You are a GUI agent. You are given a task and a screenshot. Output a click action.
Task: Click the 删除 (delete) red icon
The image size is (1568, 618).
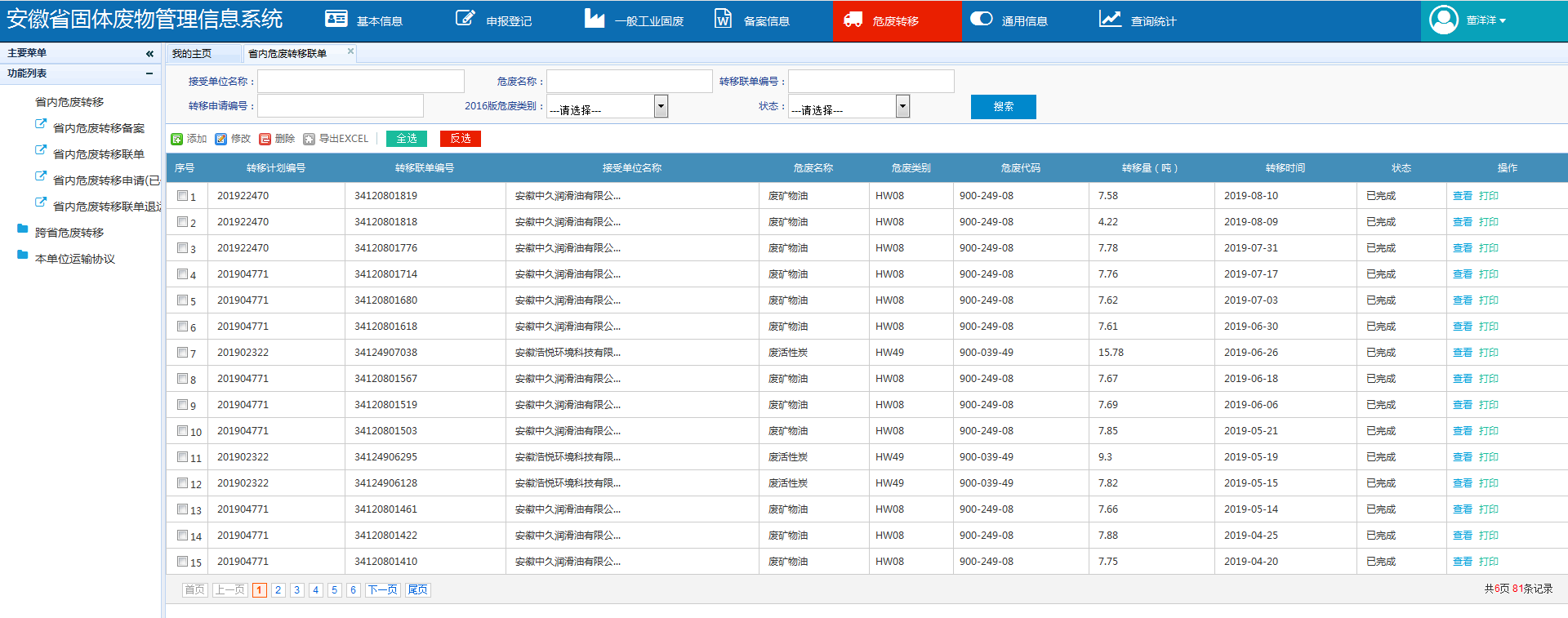click(x=265, y=140)
